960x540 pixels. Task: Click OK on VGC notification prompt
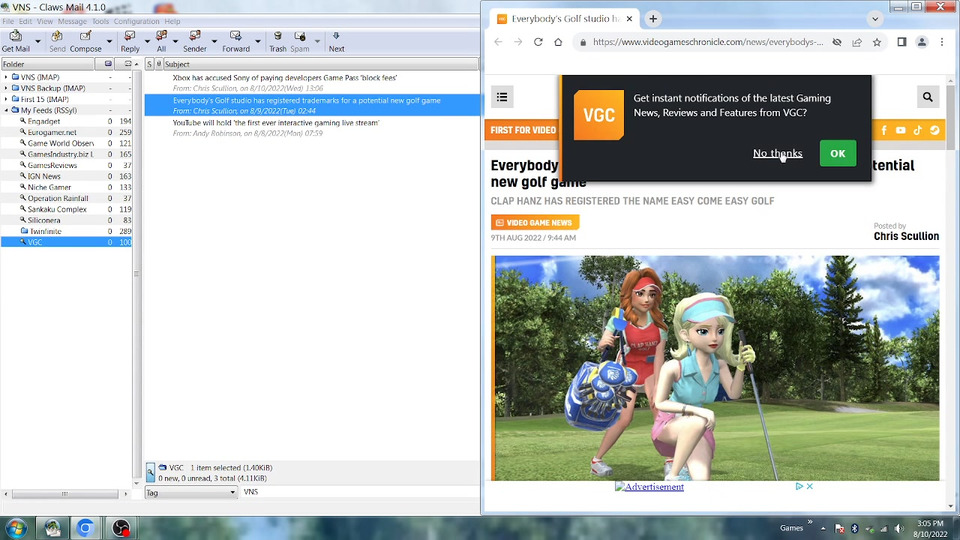[x=838, y=153]
